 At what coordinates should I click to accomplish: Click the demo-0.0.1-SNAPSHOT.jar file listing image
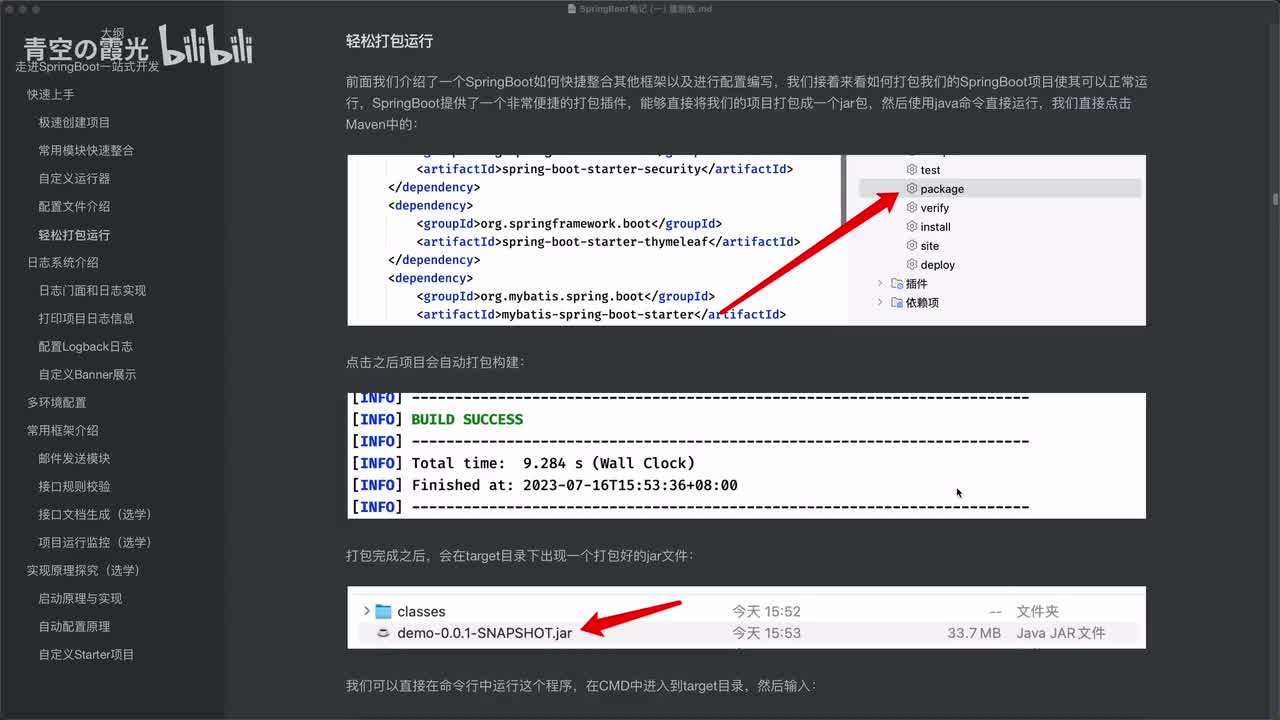pyautogui.click(x=746, y=617)
